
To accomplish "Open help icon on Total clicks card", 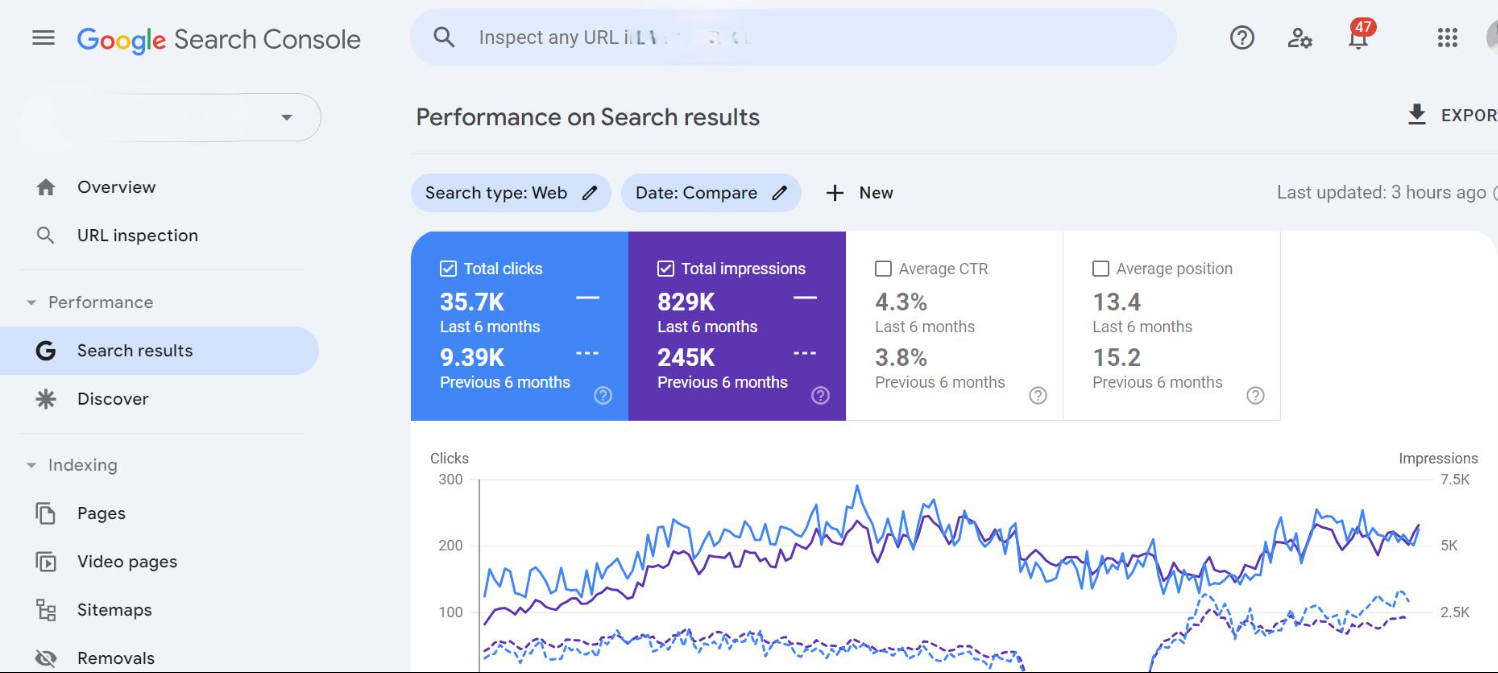I will (603, 395).
